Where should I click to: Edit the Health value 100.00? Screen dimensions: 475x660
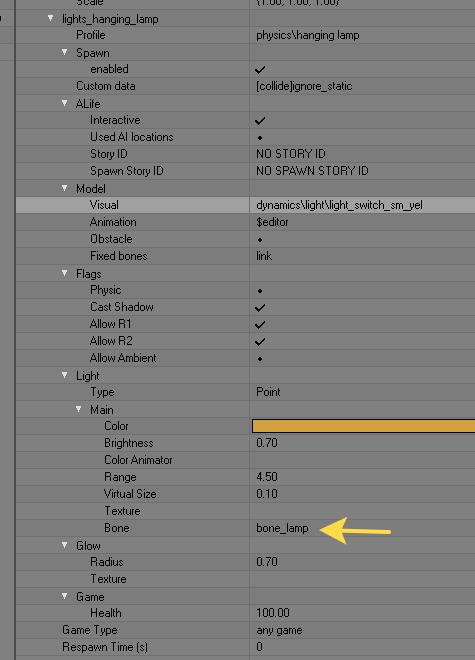272,613
